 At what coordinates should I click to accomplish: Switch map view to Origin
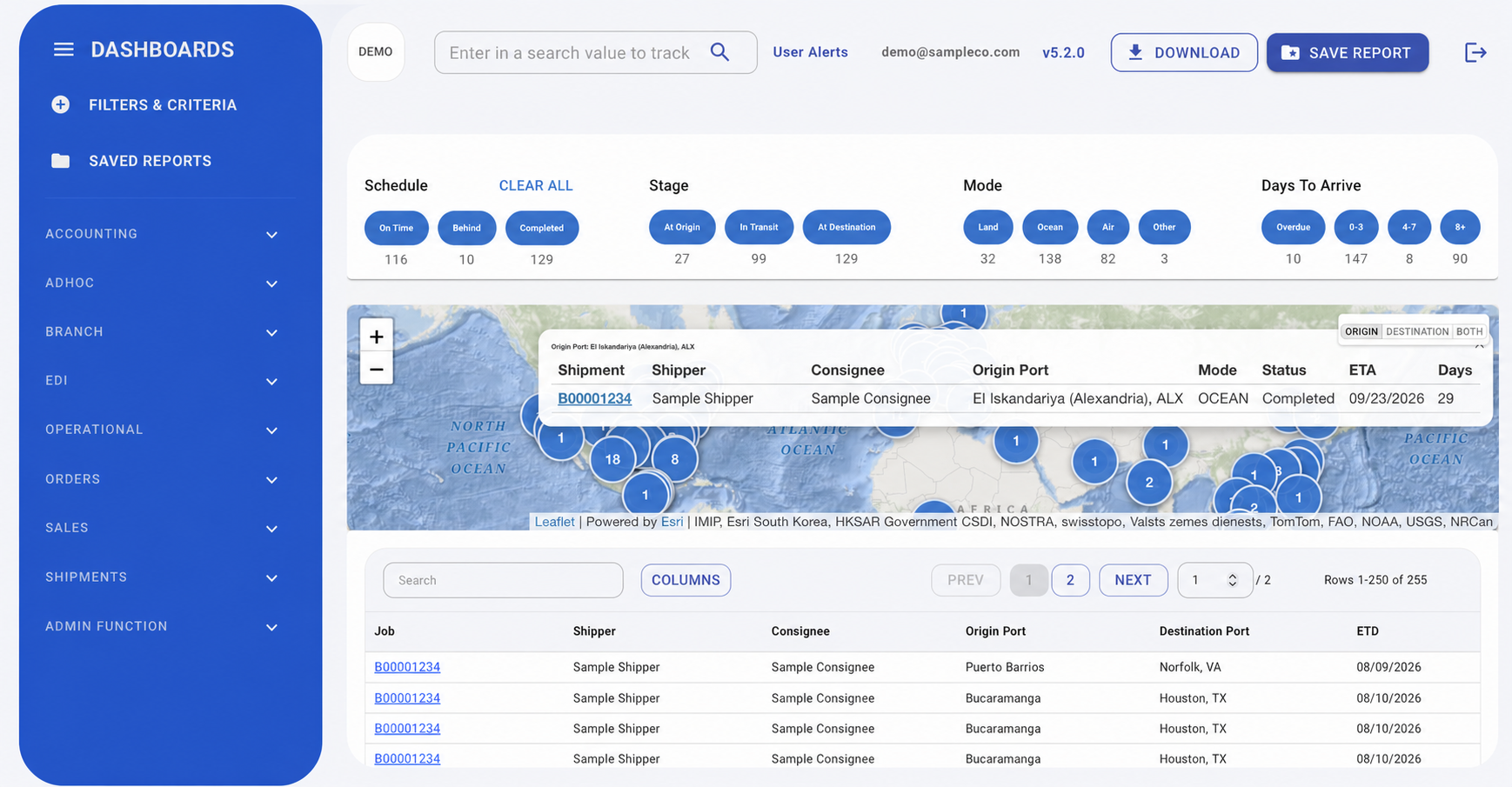click(1361, 331)
